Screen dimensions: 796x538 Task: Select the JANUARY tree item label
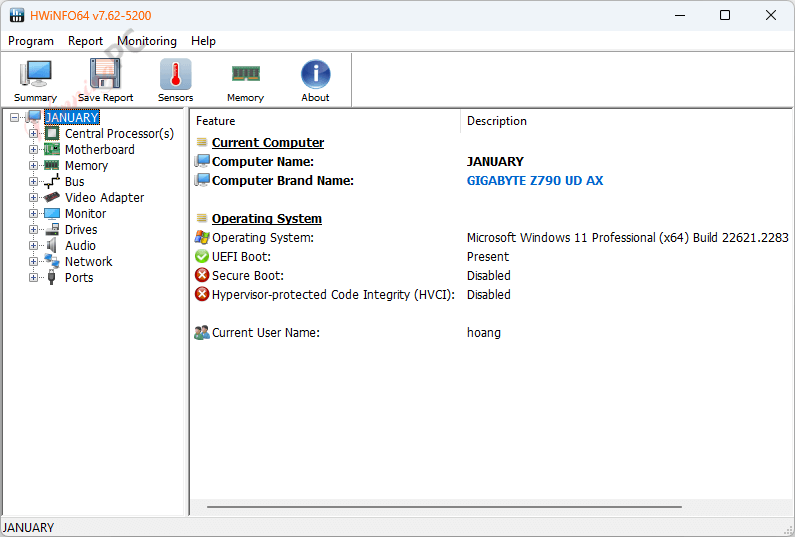pyautogui.click(x=72, y=118)
